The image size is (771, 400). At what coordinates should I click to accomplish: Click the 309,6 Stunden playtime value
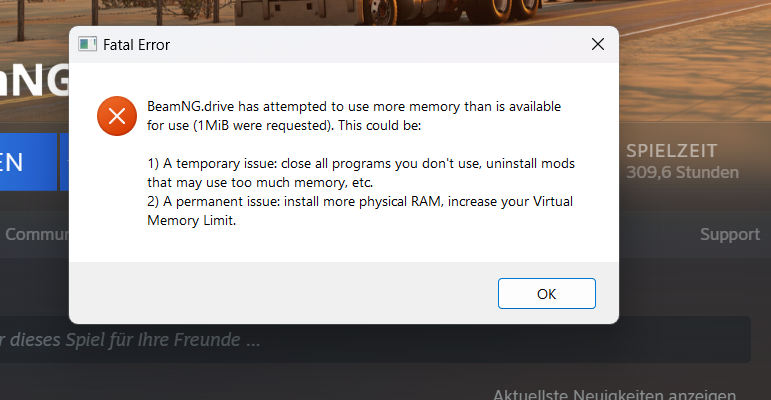coord(682,172)
